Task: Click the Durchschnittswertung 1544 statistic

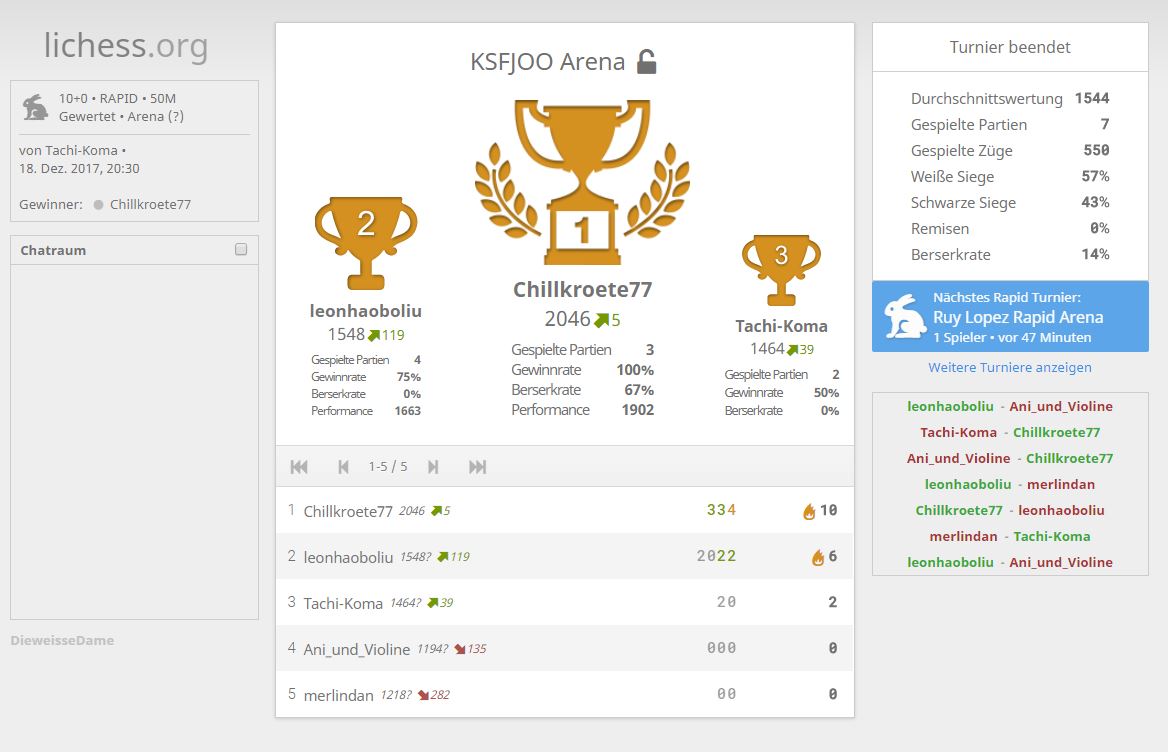Action: 1010,98
